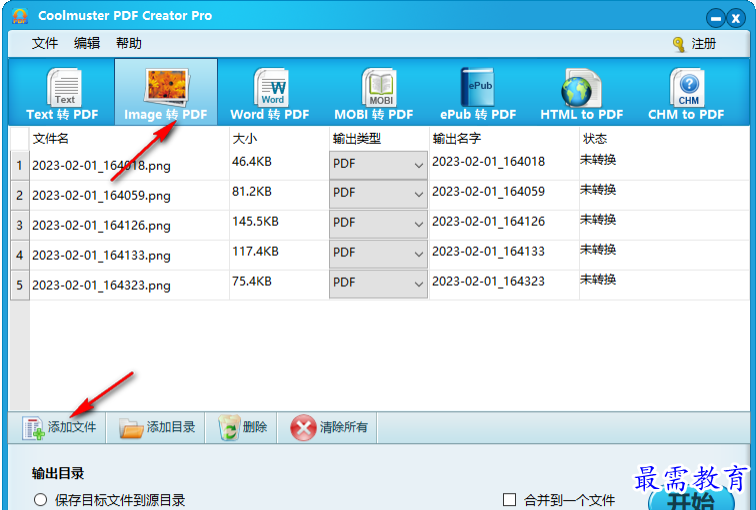Click 未转换 status in the 164018 row

[x=598, y=160]
